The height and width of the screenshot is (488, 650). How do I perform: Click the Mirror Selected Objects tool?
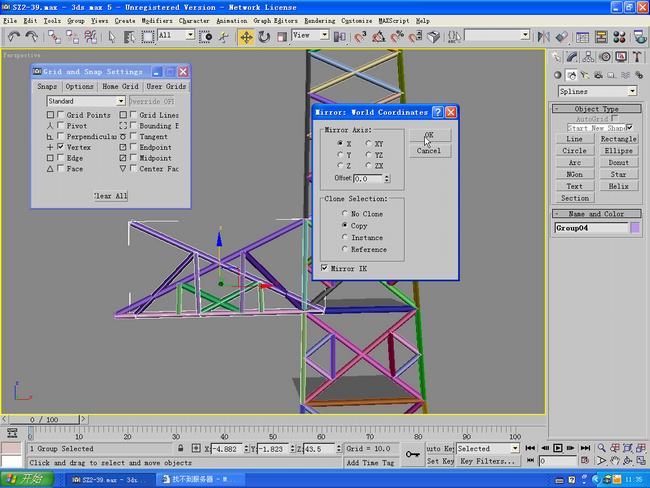[x=543, y=37]
